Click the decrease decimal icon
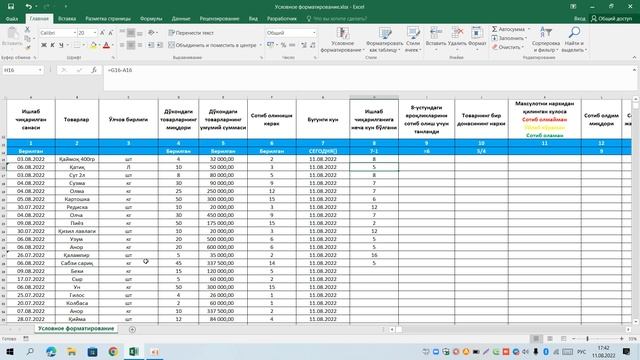The image size is (640, 360). pos(313,45)
